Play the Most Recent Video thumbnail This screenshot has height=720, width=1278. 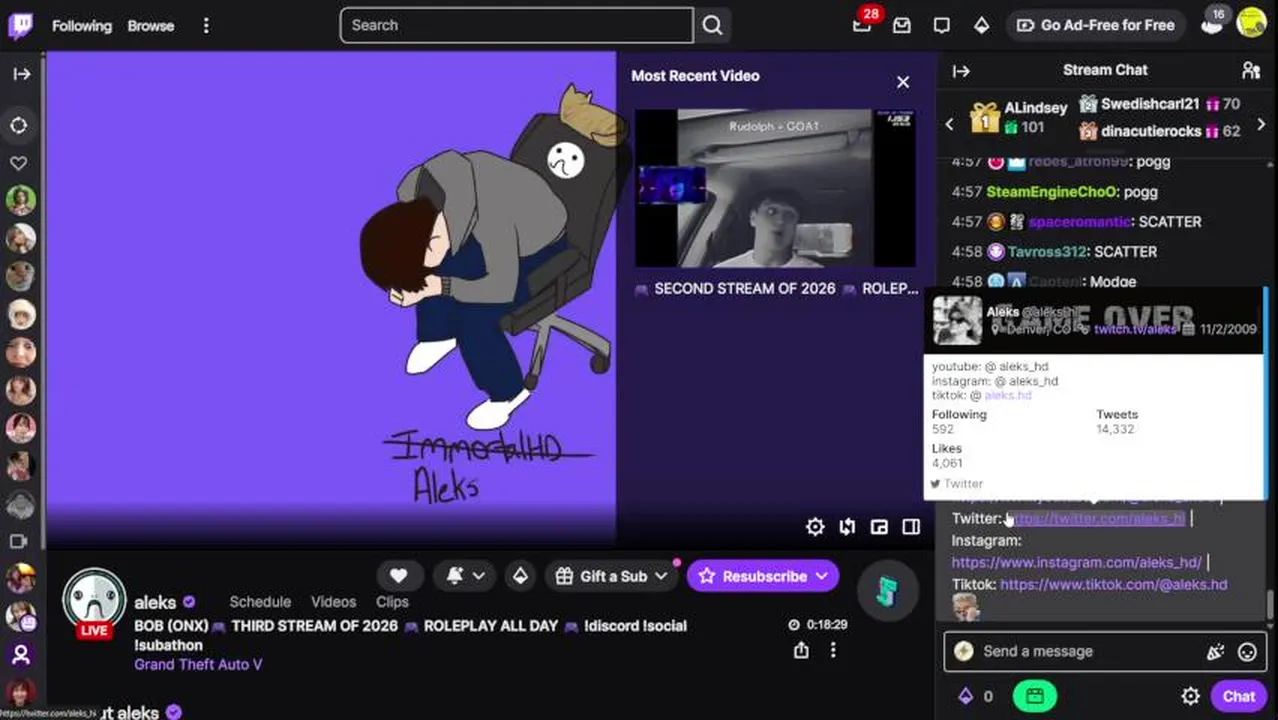[x=775, y=188]
